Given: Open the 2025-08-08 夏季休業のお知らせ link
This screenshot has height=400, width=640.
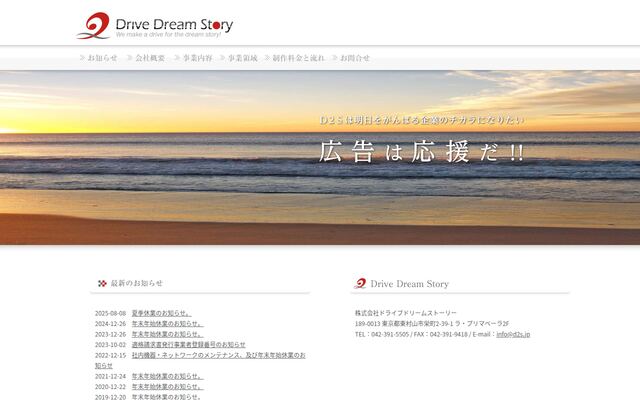Looking at the screenshot, I should pos(161,313).
